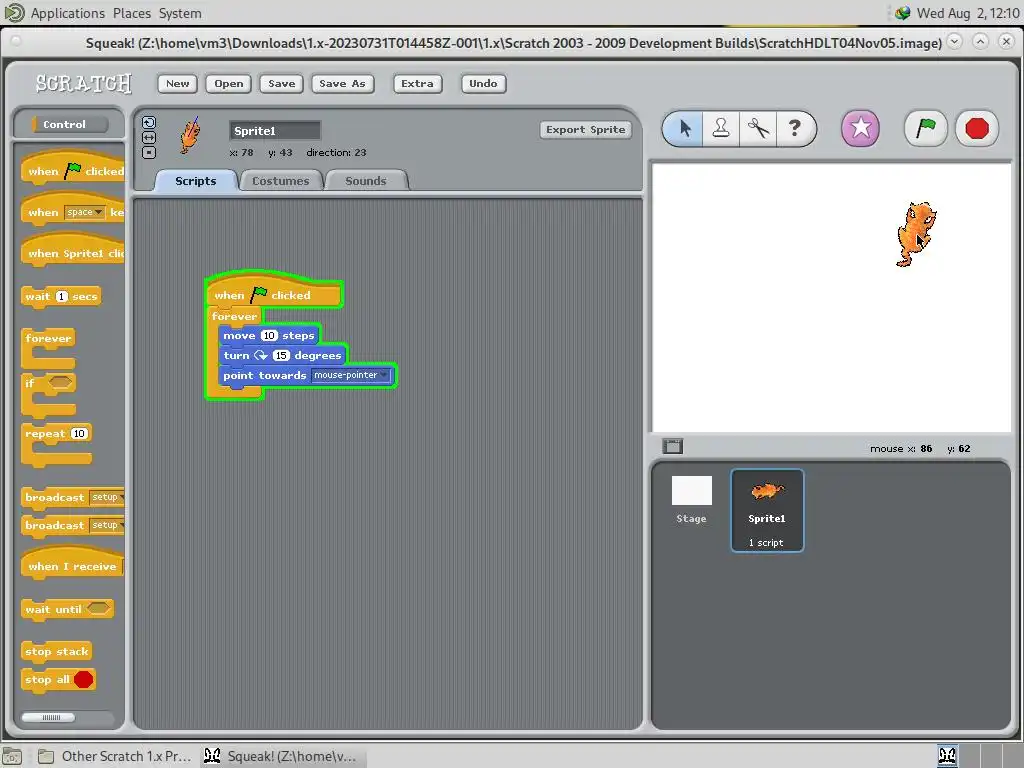Open mouse-pointer dropdown in point towards block
Image resolution: width=1024 pixels, height=768 pixels.
pos(351,375)
